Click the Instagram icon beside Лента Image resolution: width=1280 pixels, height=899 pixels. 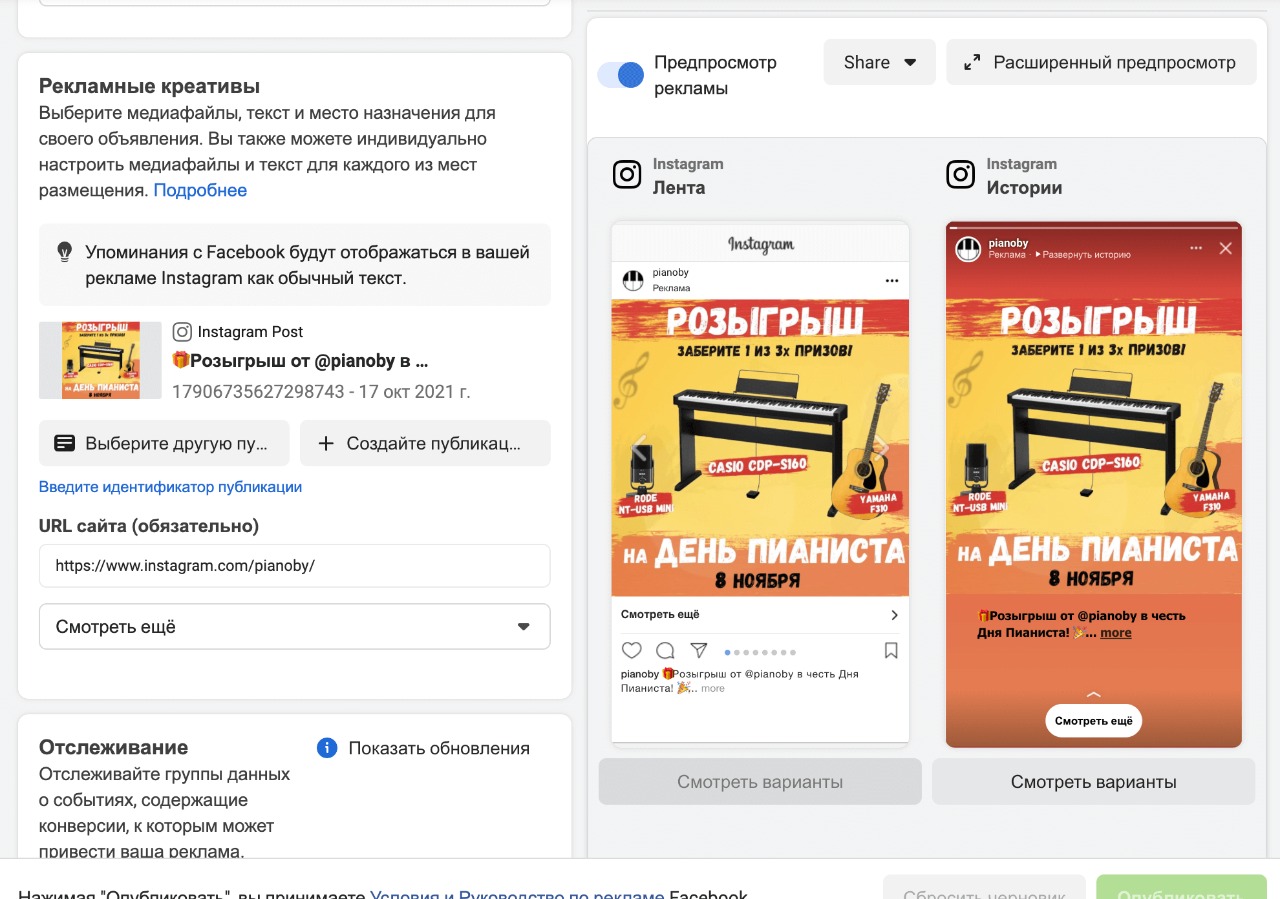627,175
